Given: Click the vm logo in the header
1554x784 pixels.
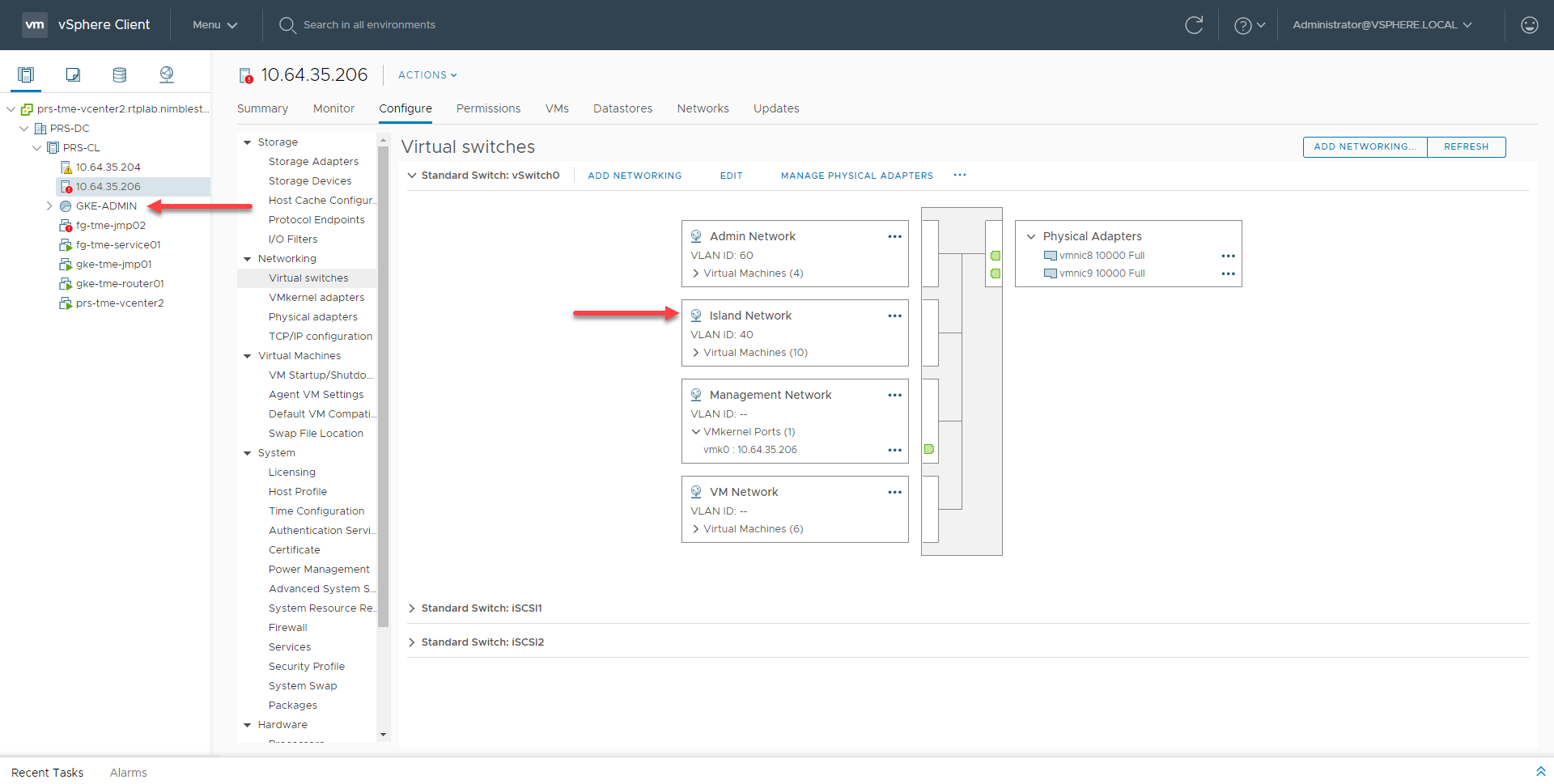Looking at the screenshot, I should (x=35, y=25).
